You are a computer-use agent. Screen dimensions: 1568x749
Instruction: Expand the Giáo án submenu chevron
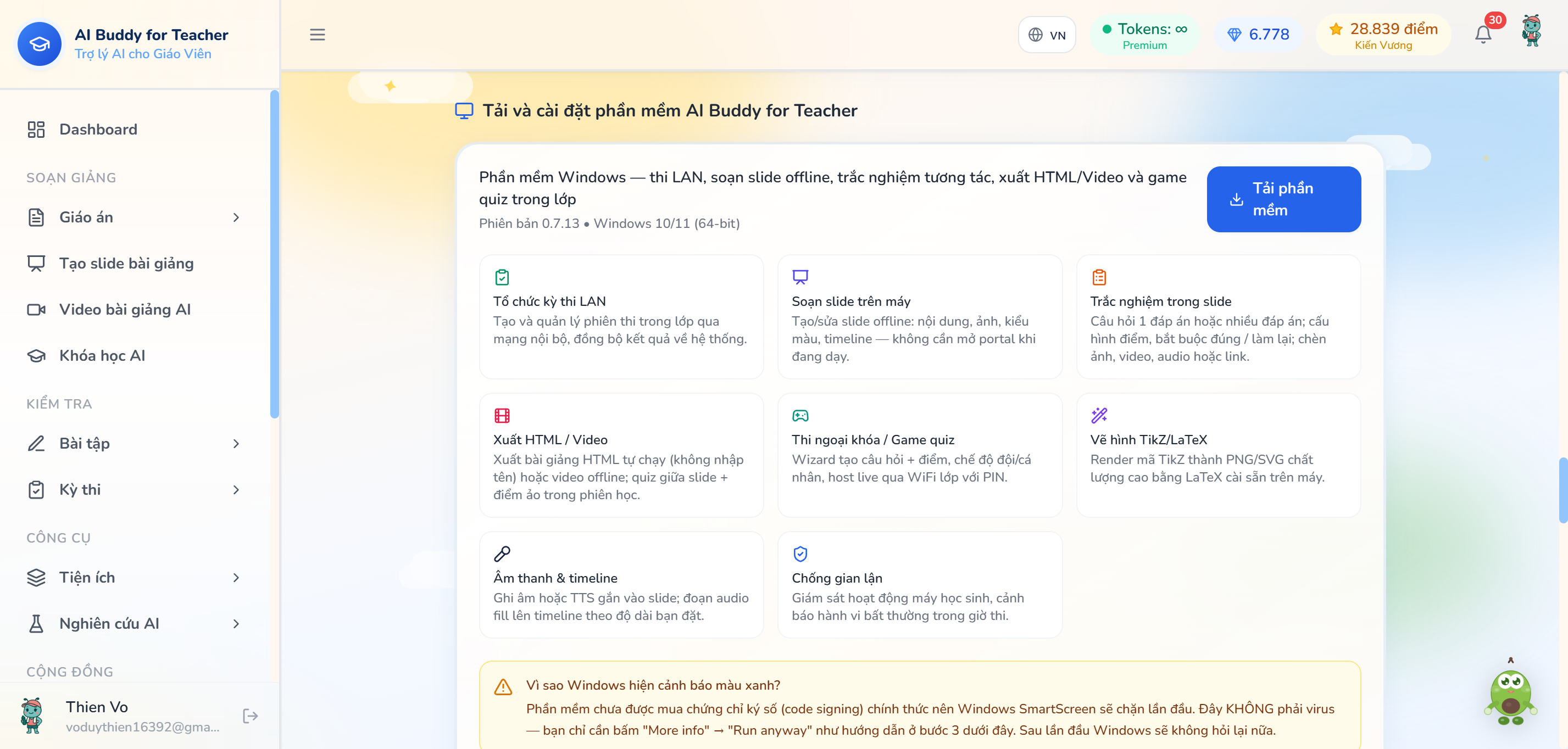(236, 217)
